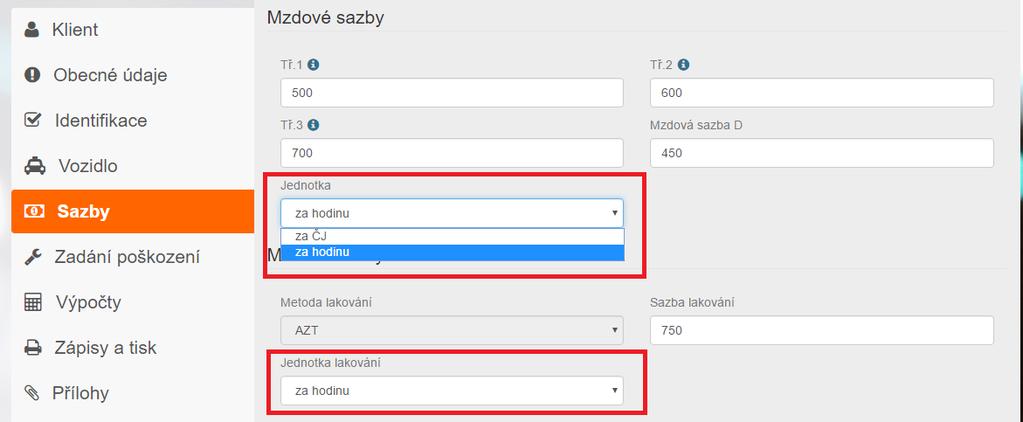Viewport: 1023px width, 422px height.
Task: Click the info icon next to Tř.3
Action: tap(313, 125)
